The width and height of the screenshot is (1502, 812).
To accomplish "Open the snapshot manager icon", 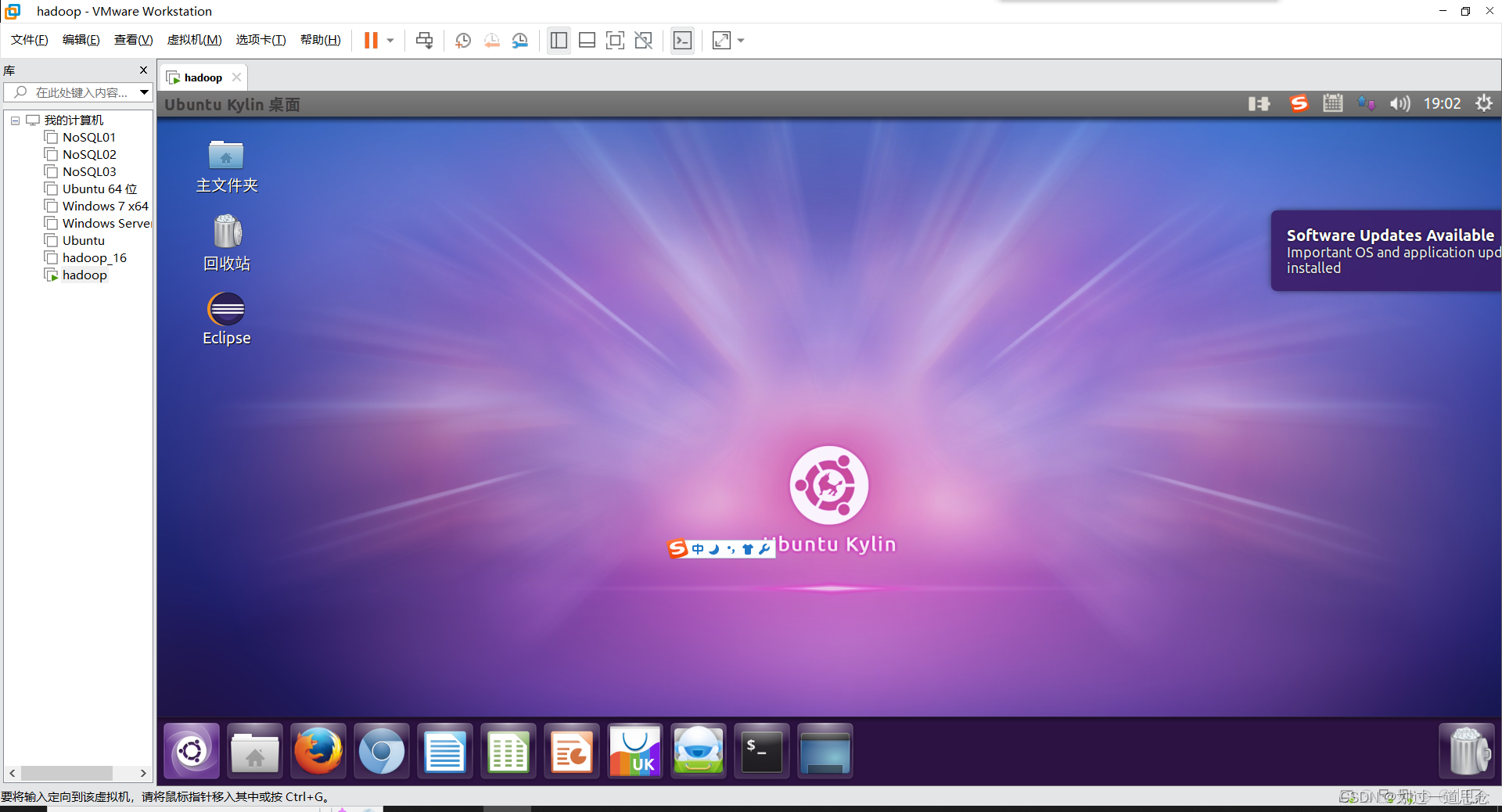I will click(520, 40).
